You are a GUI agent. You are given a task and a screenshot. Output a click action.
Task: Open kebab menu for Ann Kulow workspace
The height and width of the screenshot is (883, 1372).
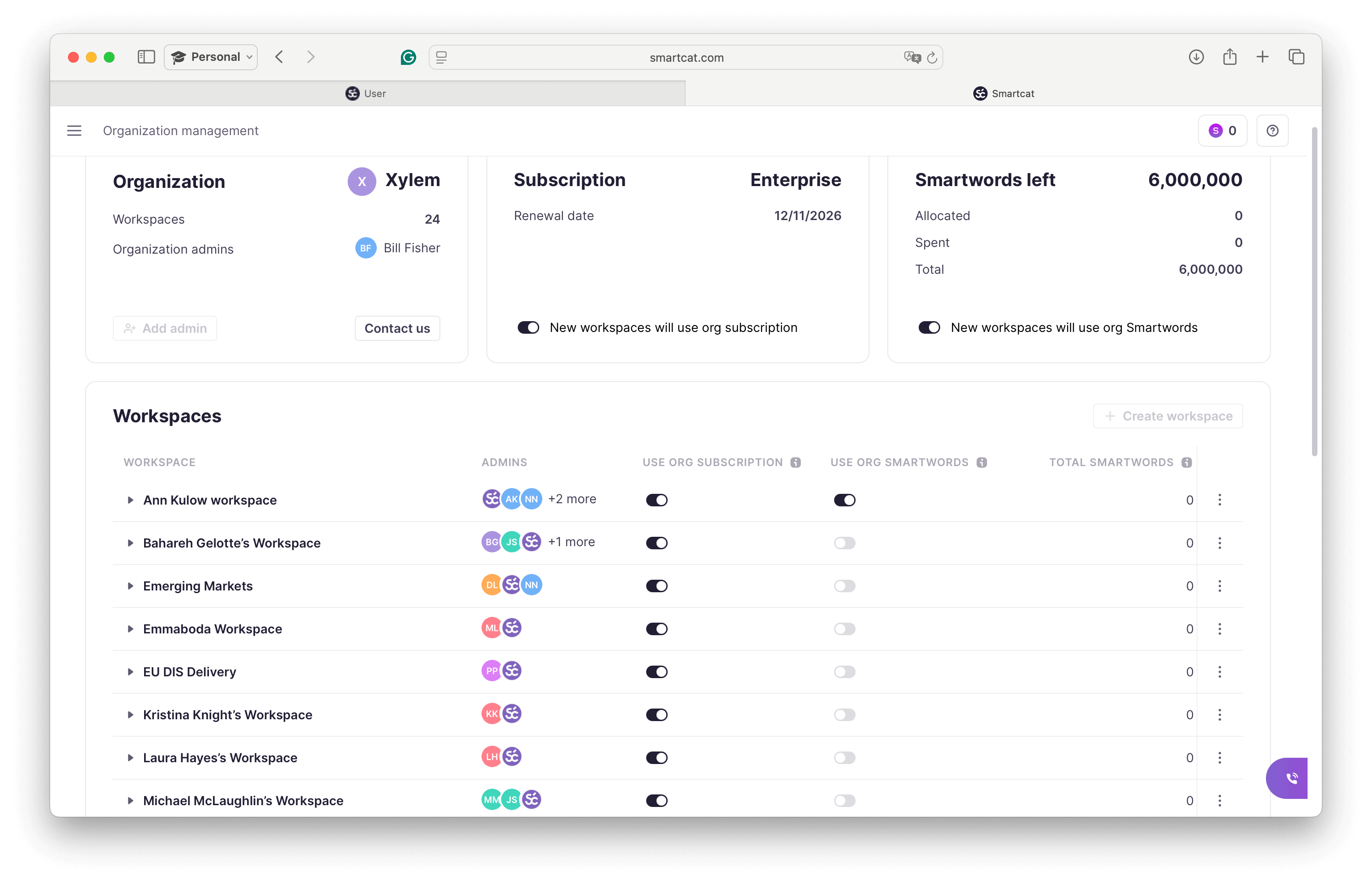point(1220,500)
